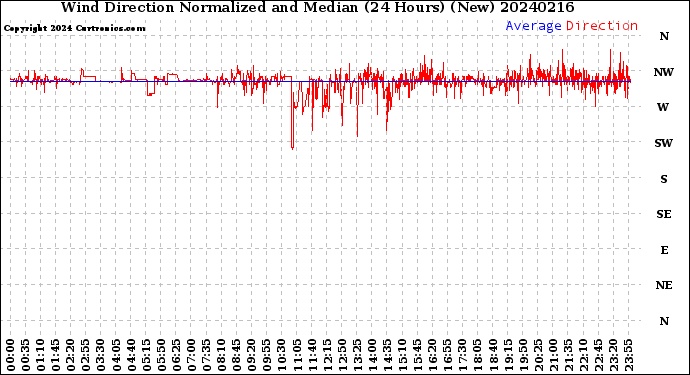The image size is (690, 375).
Task: Click the copyright Cartronics.com text
Action: click(x=74, y=29)
